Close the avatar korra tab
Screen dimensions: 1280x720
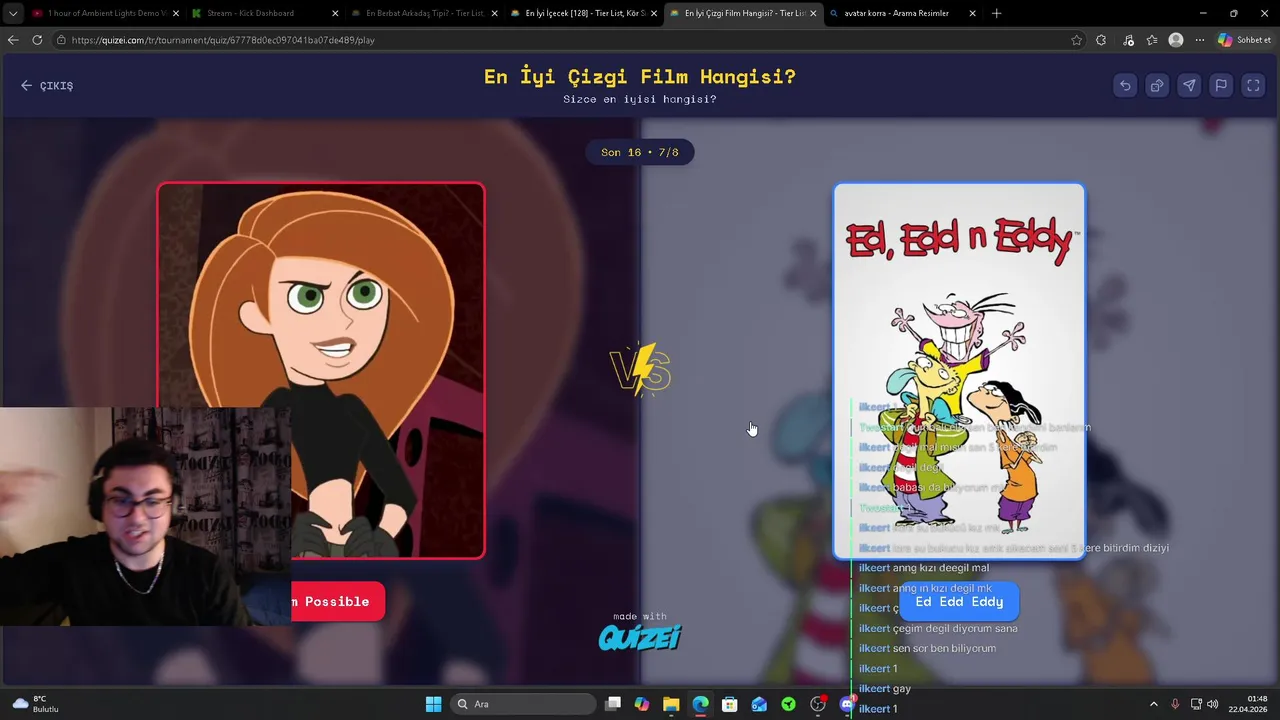pyautogui.click(x=972, y=13)
